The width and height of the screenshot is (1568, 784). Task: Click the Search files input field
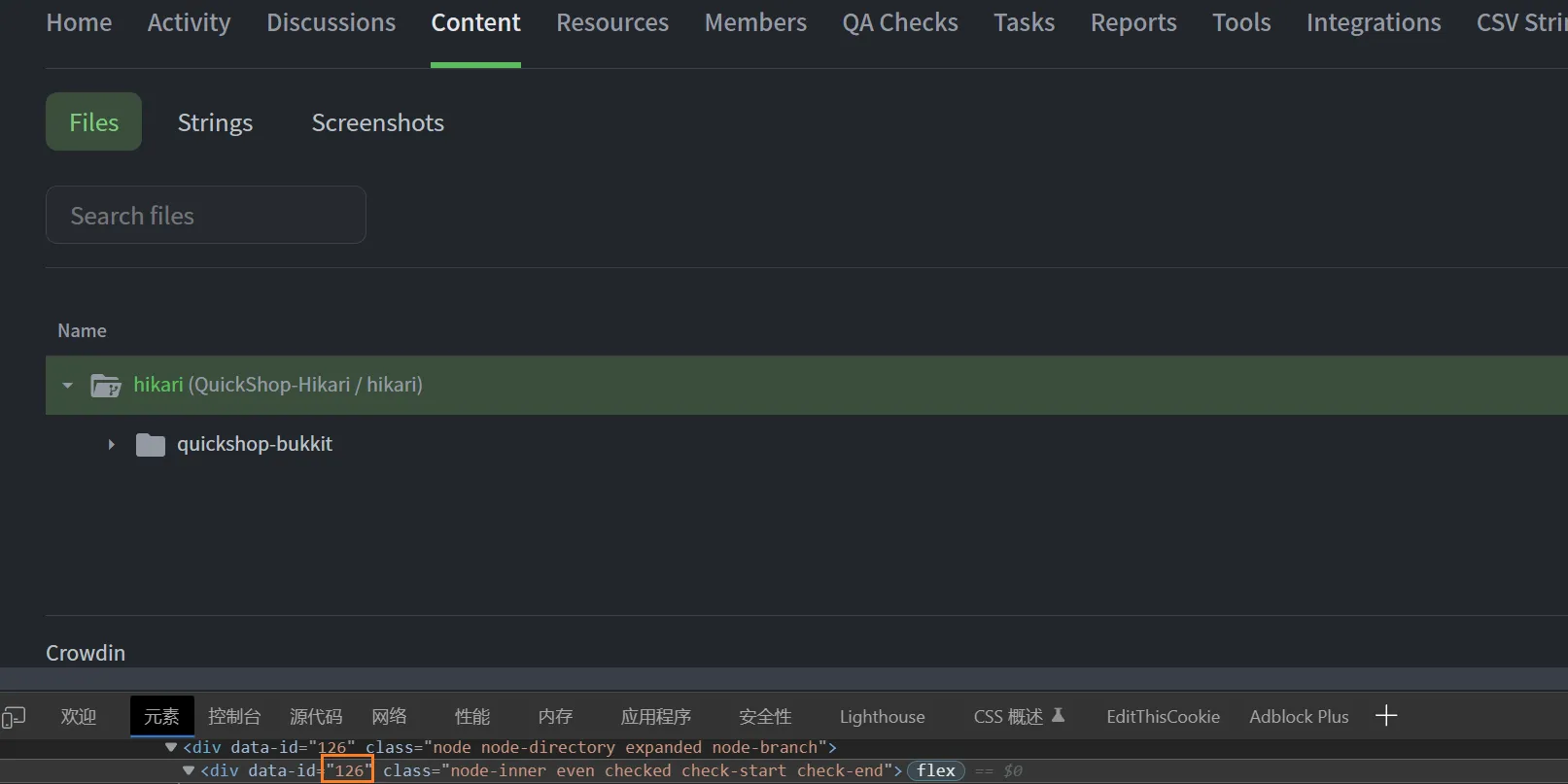pos(206,216)
